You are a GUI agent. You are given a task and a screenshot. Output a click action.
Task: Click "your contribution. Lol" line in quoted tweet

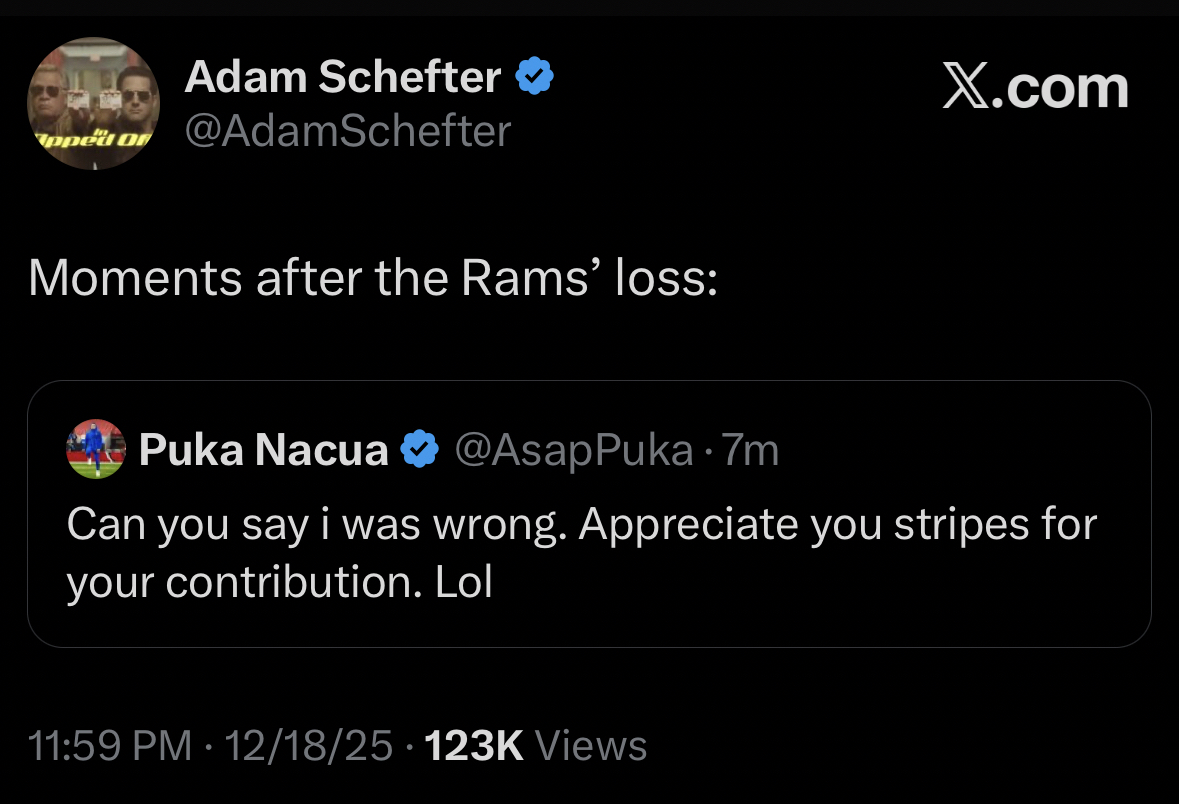point(280,583)
